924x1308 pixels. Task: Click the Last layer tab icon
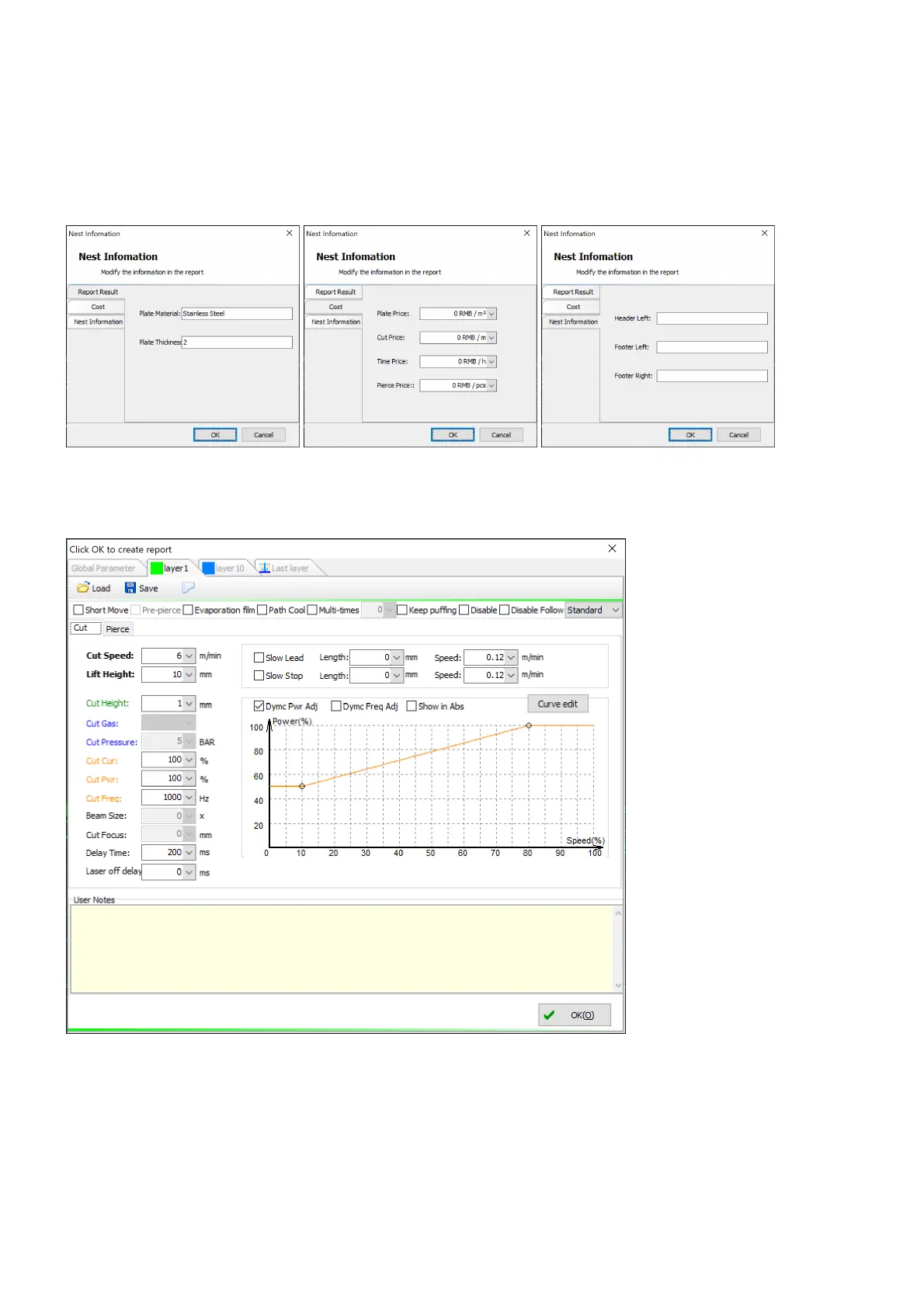[x=265, y=568]
